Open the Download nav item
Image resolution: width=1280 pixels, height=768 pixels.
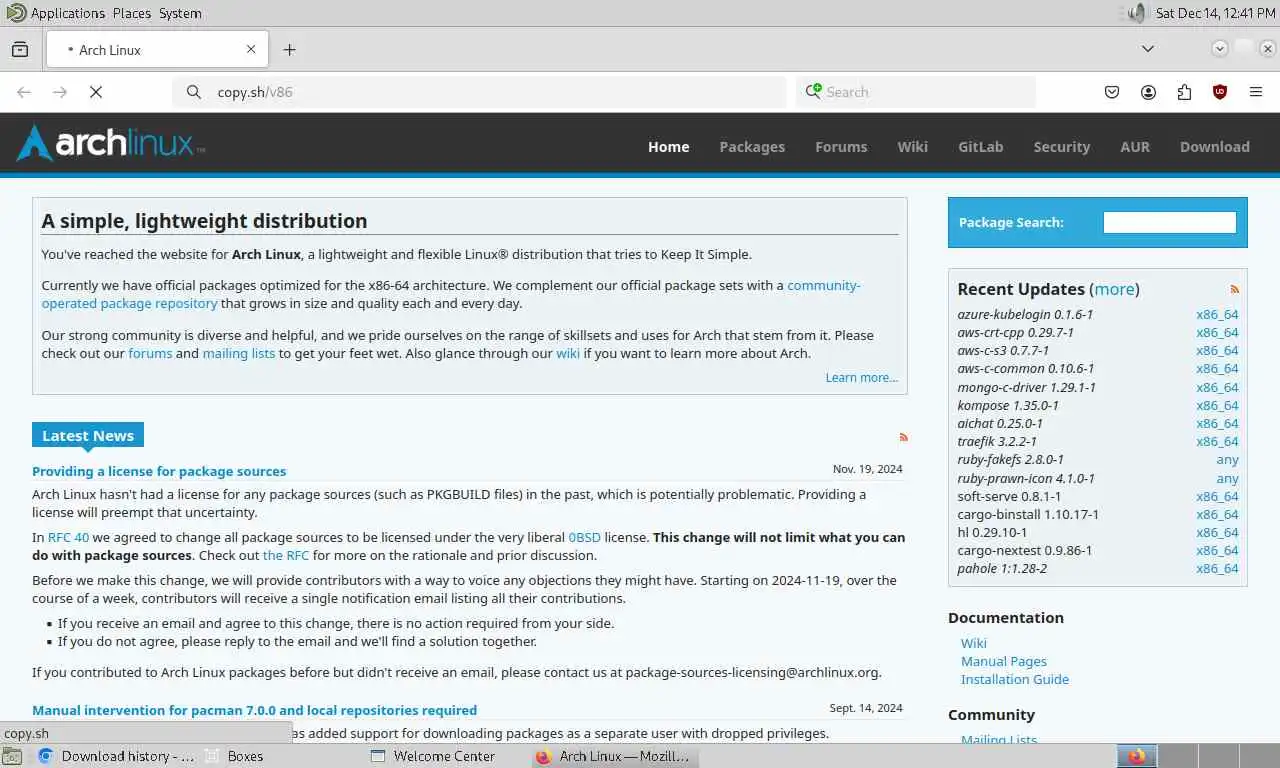1214,147
